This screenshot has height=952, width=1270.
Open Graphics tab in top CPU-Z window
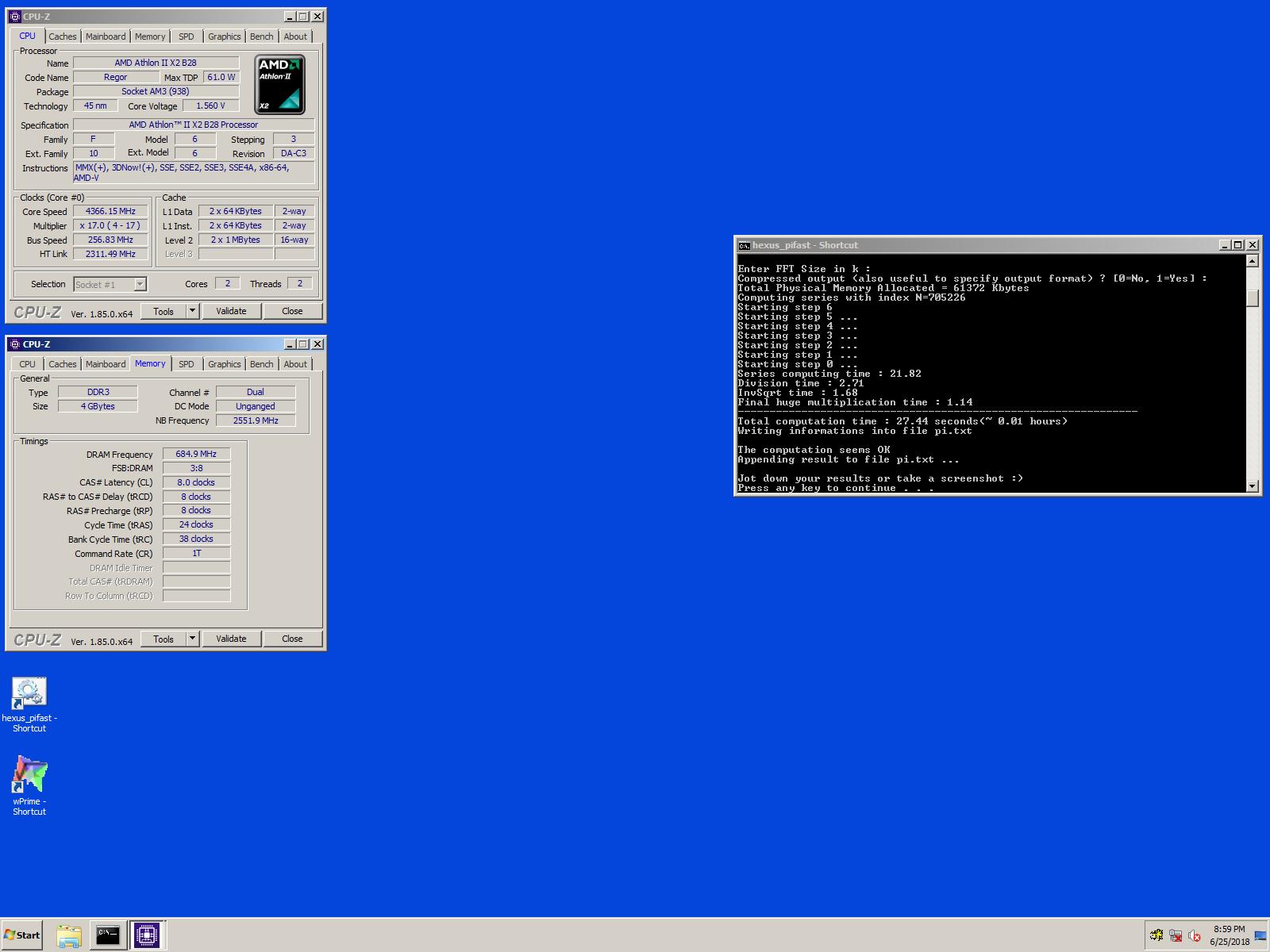point(225,36)
